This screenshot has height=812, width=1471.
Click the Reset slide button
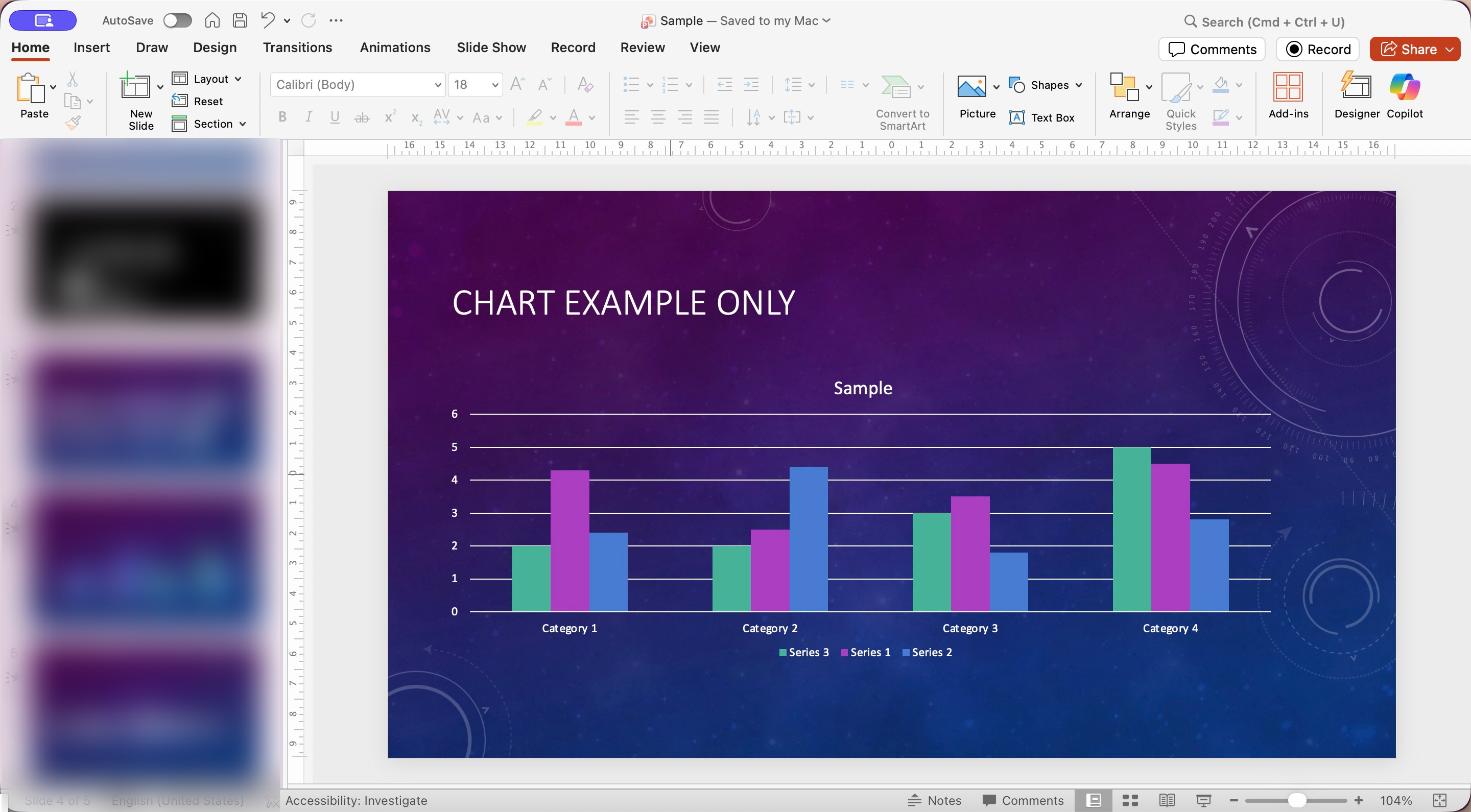click(198, 101)
